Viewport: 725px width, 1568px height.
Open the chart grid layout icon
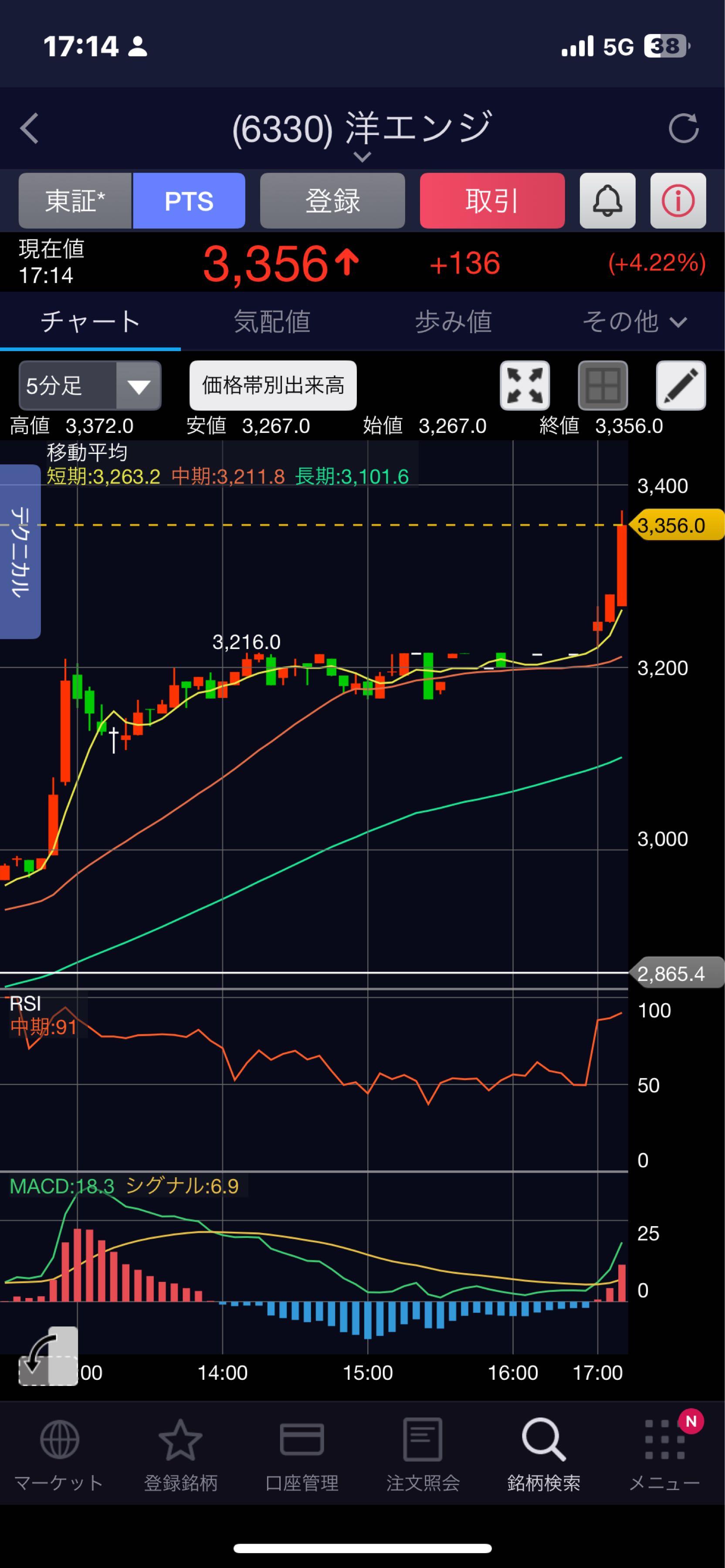(602, 386)
